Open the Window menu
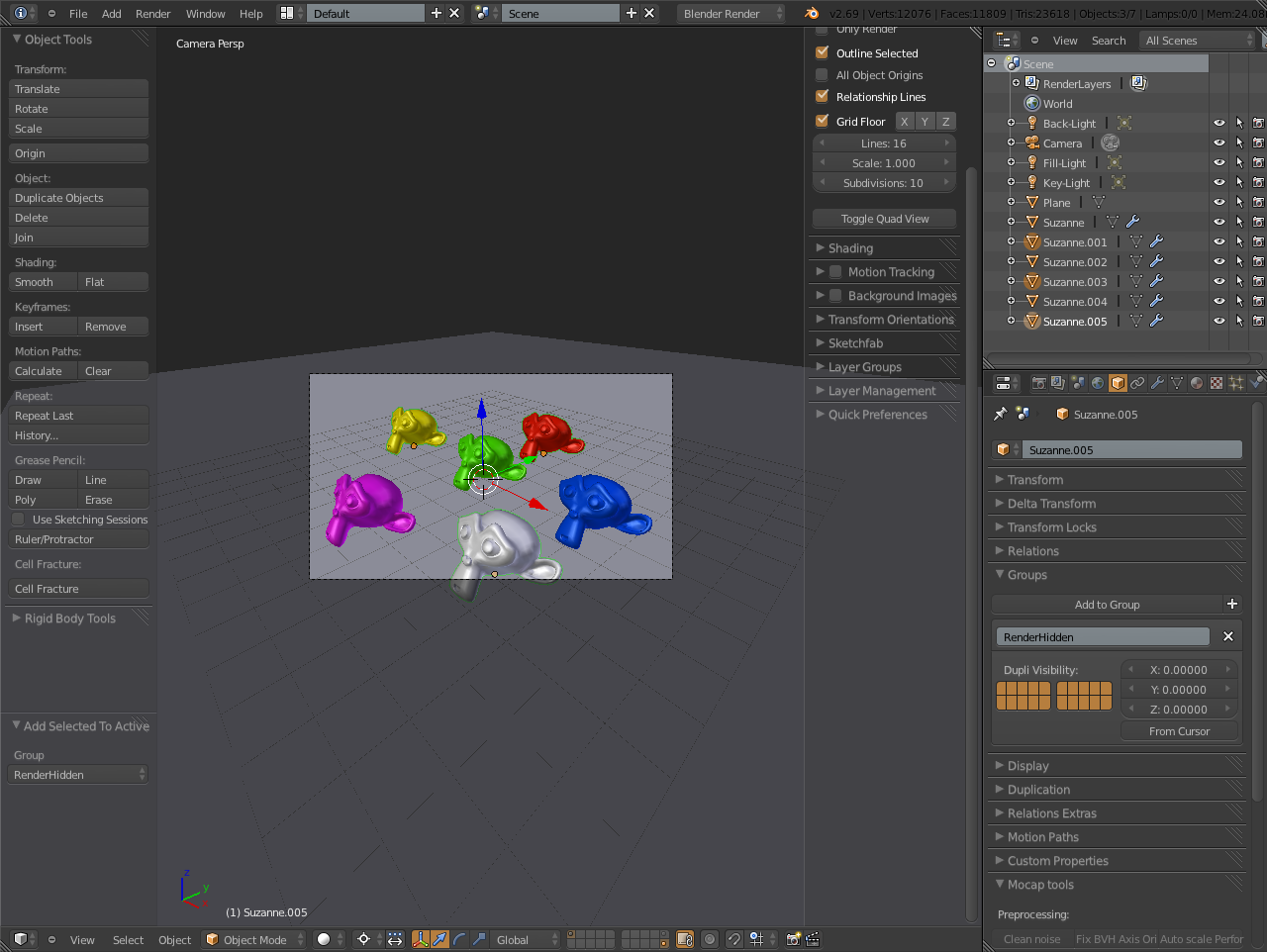This screenshot has width=1267, height=952. click(205, 13)
